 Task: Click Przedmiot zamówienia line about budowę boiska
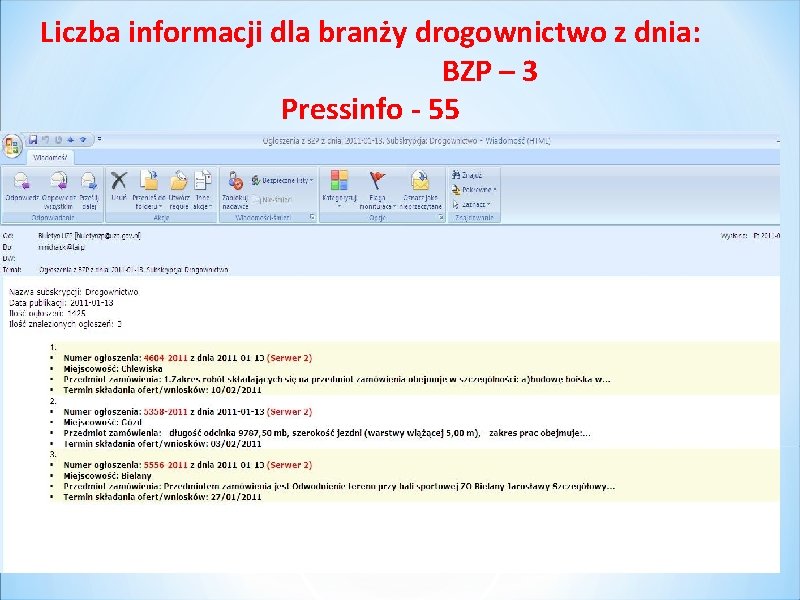pyautogui.click(x=337, y=379)
